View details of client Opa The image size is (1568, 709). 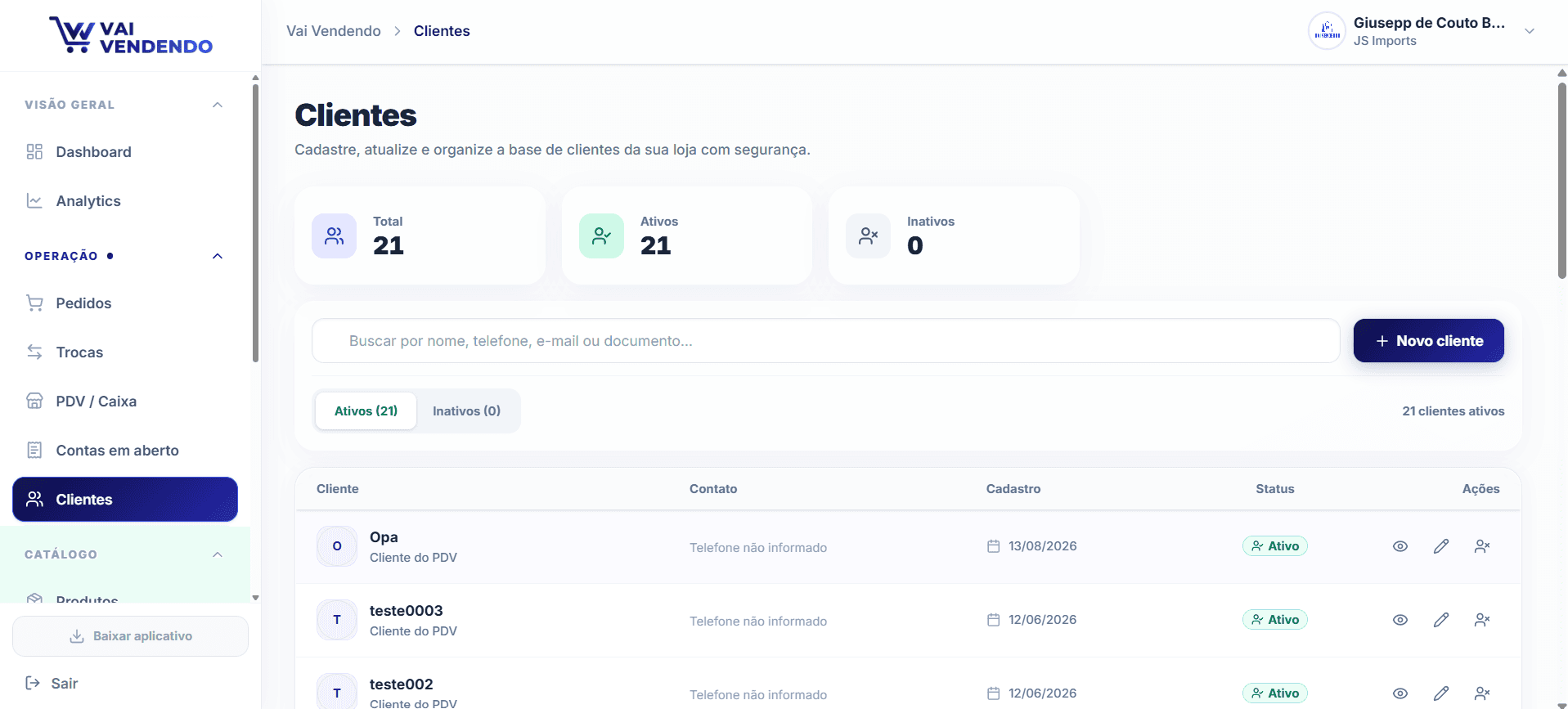1400,546
